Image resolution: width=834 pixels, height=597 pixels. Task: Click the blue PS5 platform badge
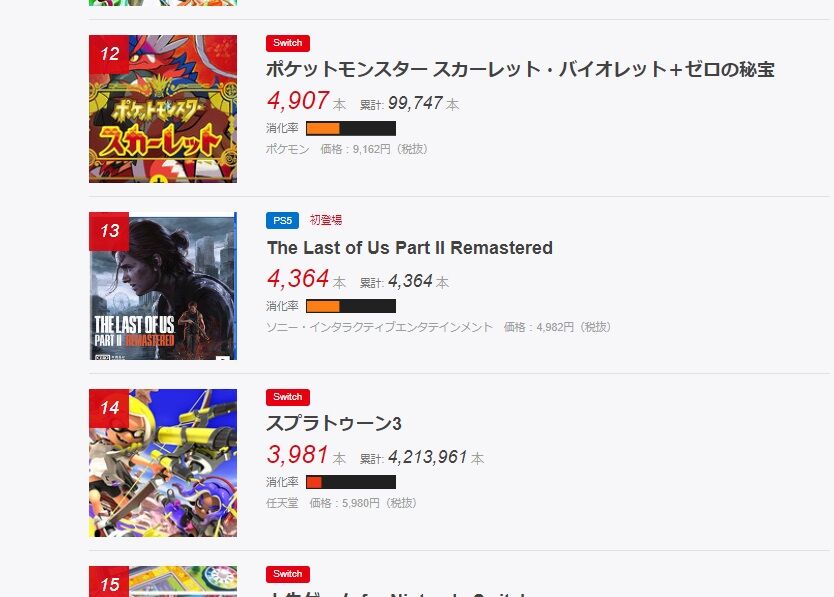(x=282, y=220)
